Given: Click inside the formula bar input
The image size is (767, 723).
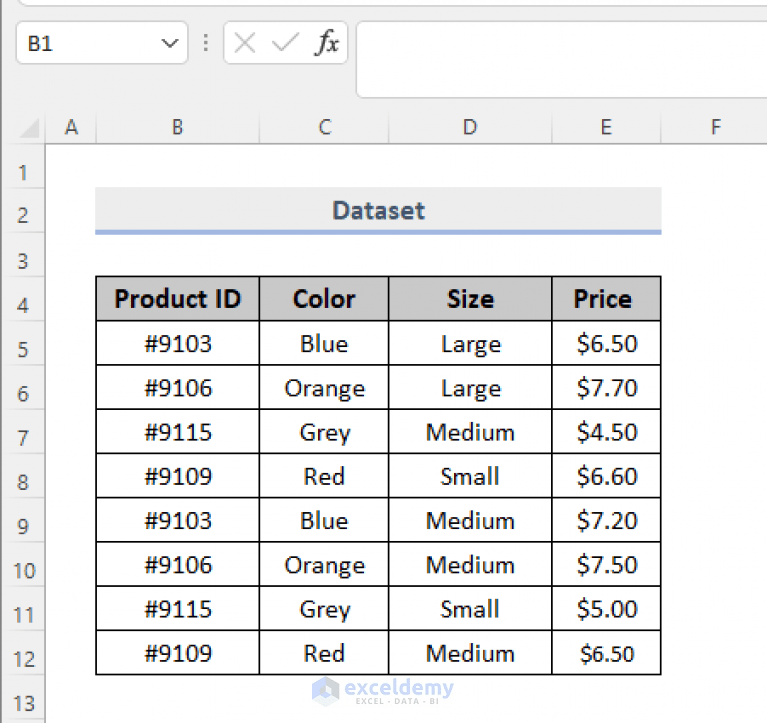Looking at the screenshot, I should [x=562, y=59].
